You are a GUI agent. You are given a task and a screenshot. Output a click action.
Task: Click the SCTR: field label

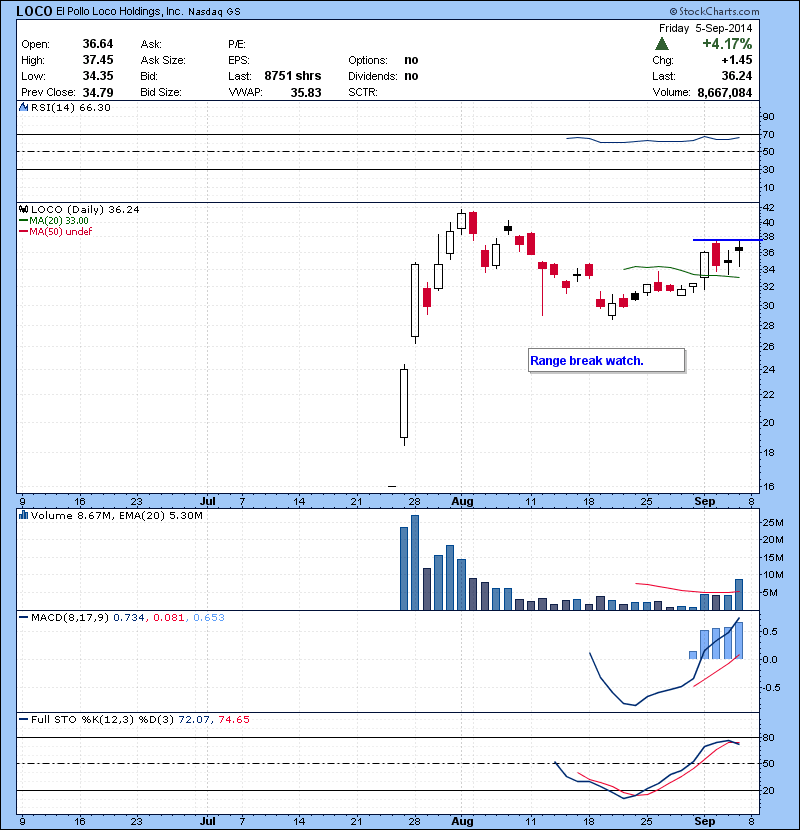[363, 93]
